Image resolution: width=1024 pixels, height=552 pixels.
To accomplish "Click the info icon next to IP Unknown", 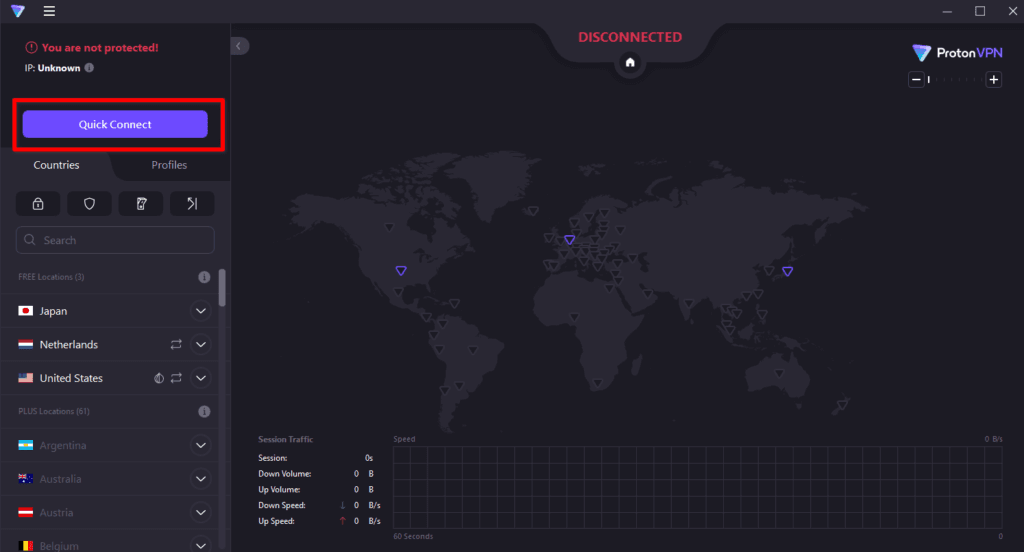I will pyautogui.click(x=89, y=67).
